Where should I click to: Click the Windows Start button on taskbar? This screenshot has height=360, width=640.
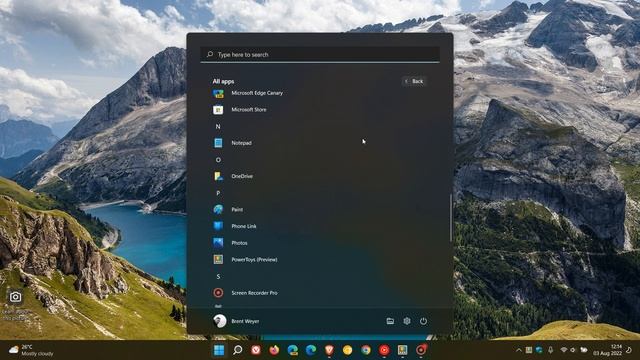point(219,350)
